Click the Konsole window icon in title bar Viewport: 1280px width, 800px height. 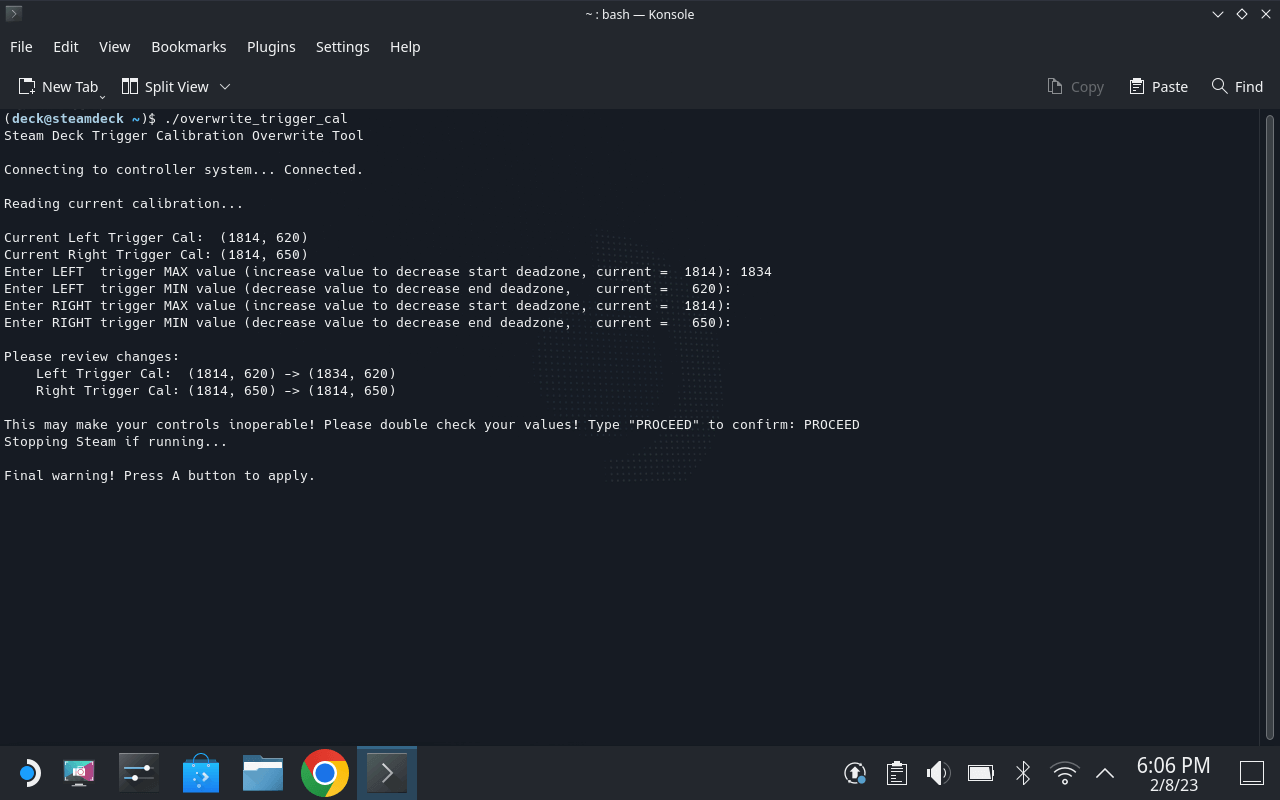point(13,14)
